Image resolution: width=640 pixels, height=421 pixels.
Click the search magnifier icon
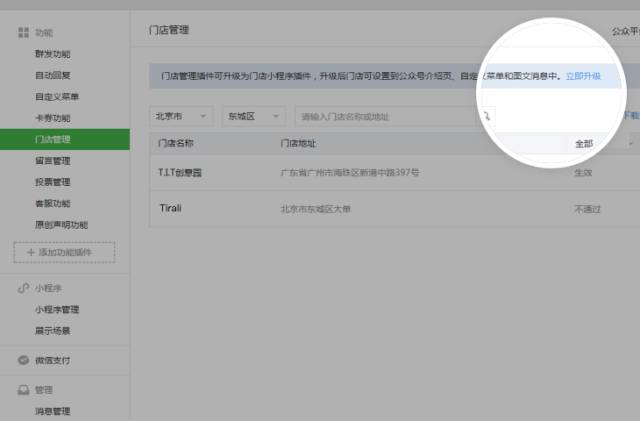pos(487,116)
